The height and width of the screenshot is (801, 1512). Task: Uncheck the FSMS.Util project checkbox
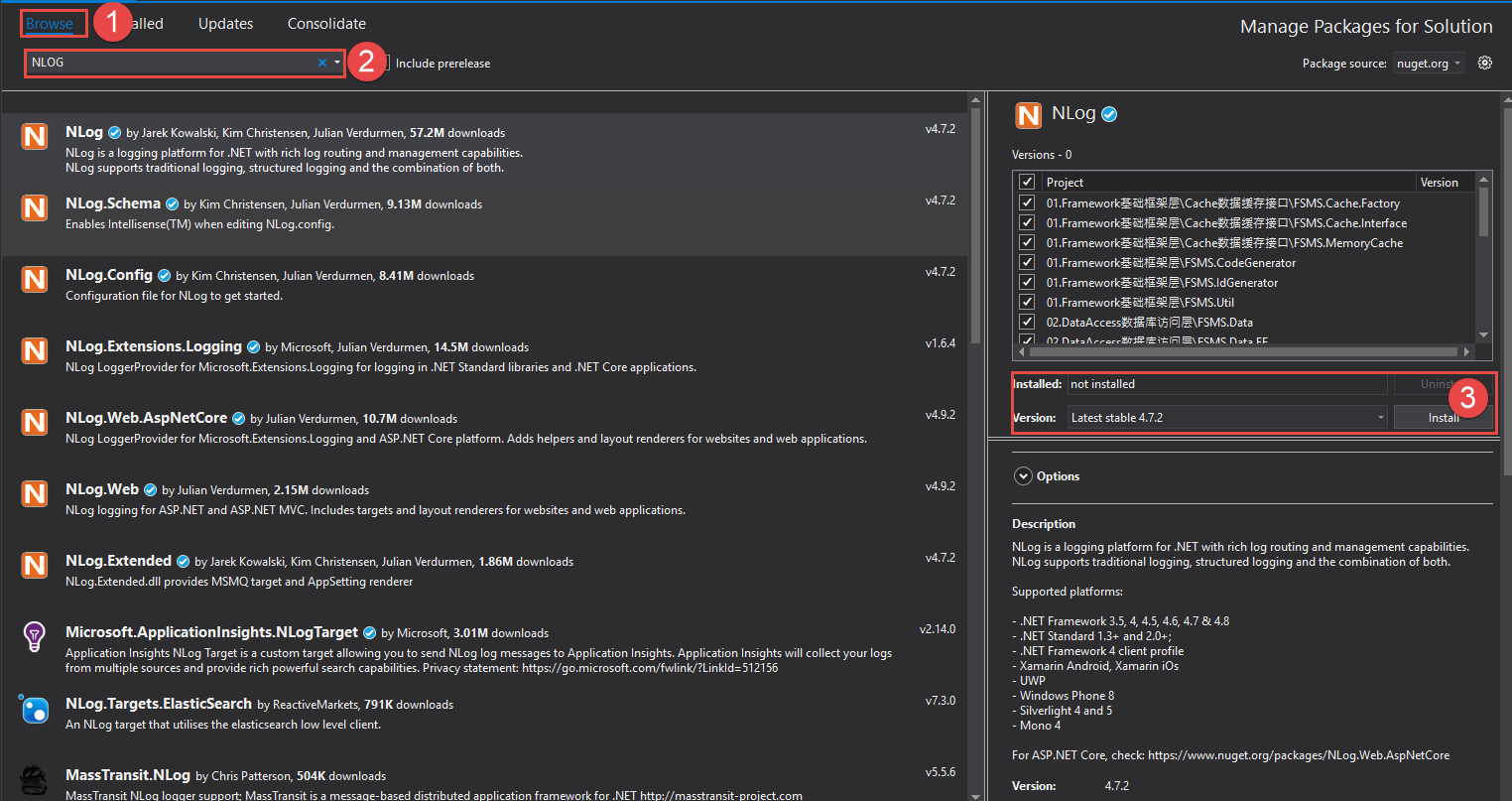coord(1027,302)
